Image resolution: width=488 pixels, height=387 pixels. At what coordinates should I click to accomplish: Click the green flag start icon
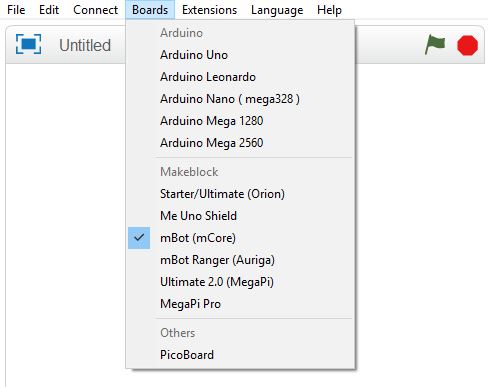coord(435,45)
